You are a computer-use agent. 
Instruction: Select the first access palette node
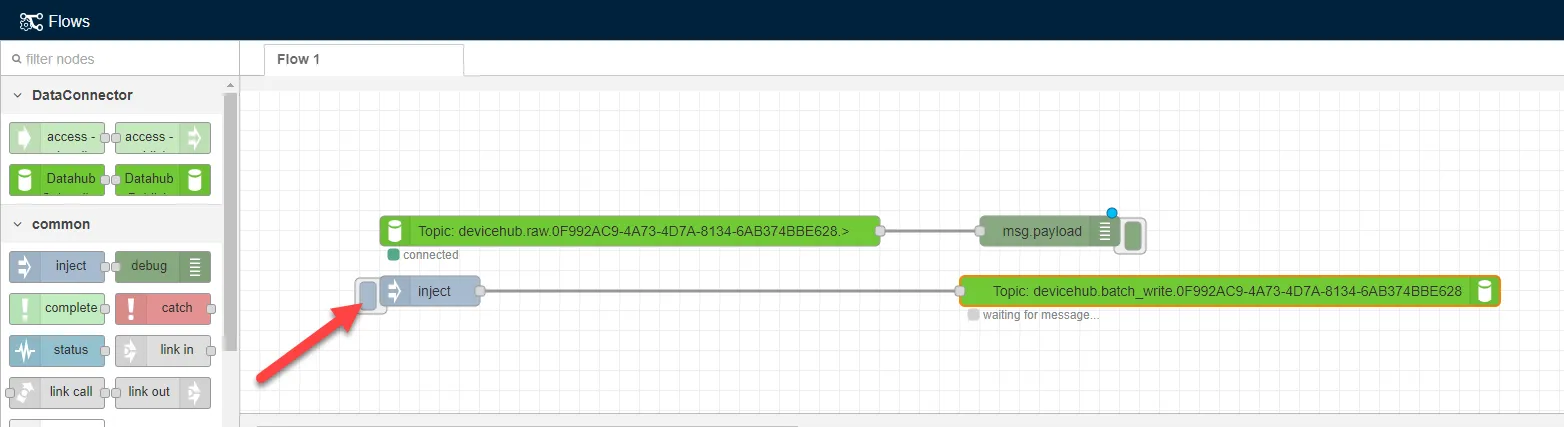coord(57,138)
